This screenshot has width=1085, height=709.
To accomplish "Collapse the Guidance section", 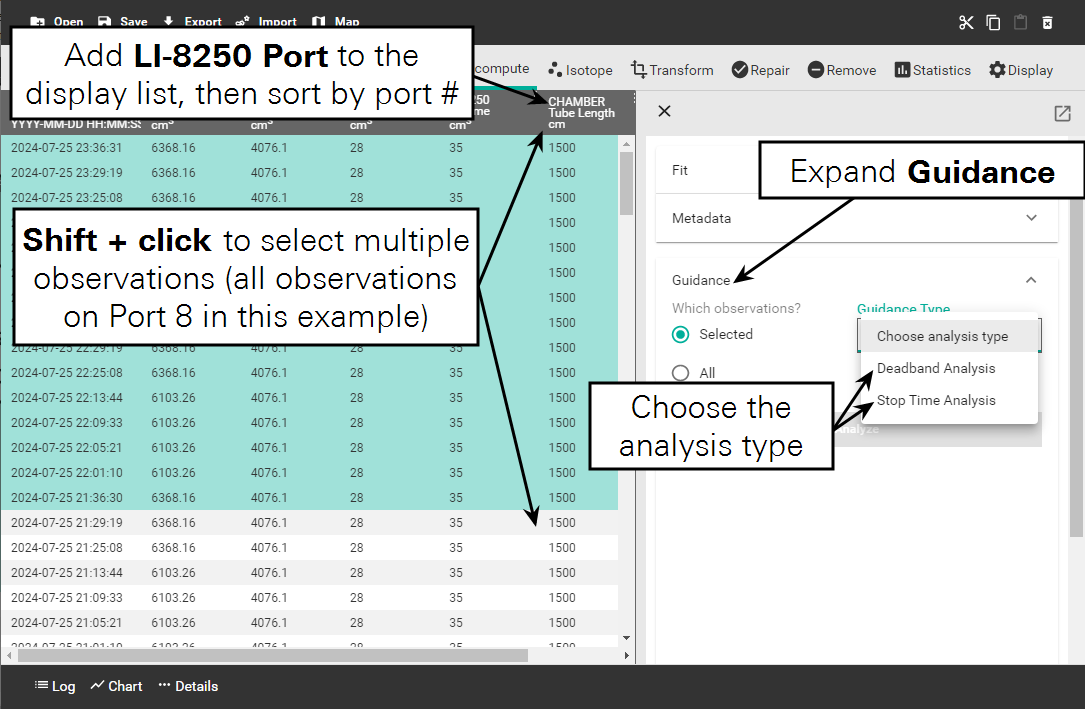I will point(1031,280).
